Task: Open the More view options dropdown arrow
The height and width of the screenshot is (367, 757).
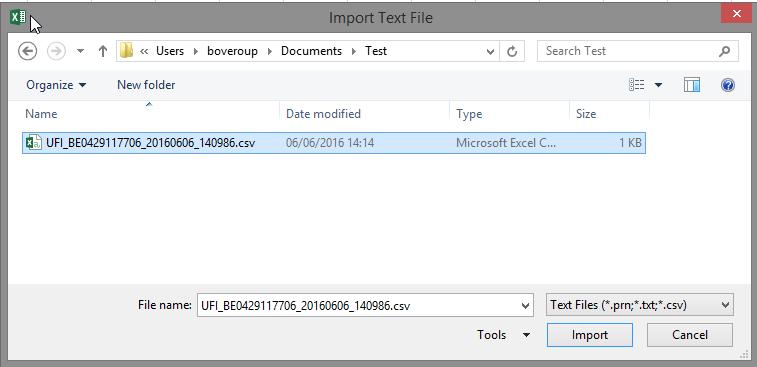Action: pyautogui.click(x=658, y=85)
